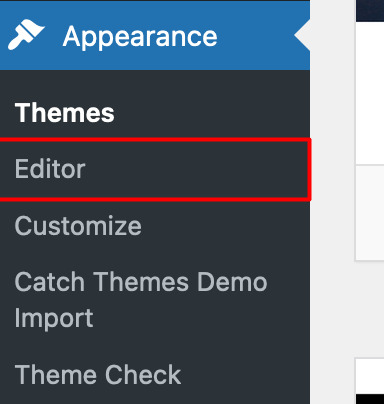The image size is (384, 404).
Task: Click empty dark sidebar space beside Themes
Action: (210, 113)
